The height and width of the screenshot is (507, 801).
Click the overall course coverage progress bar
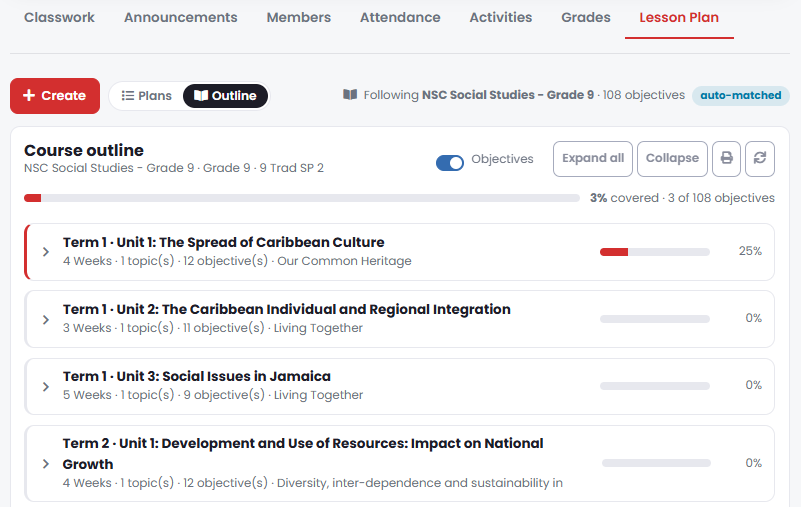click(302, 198)
